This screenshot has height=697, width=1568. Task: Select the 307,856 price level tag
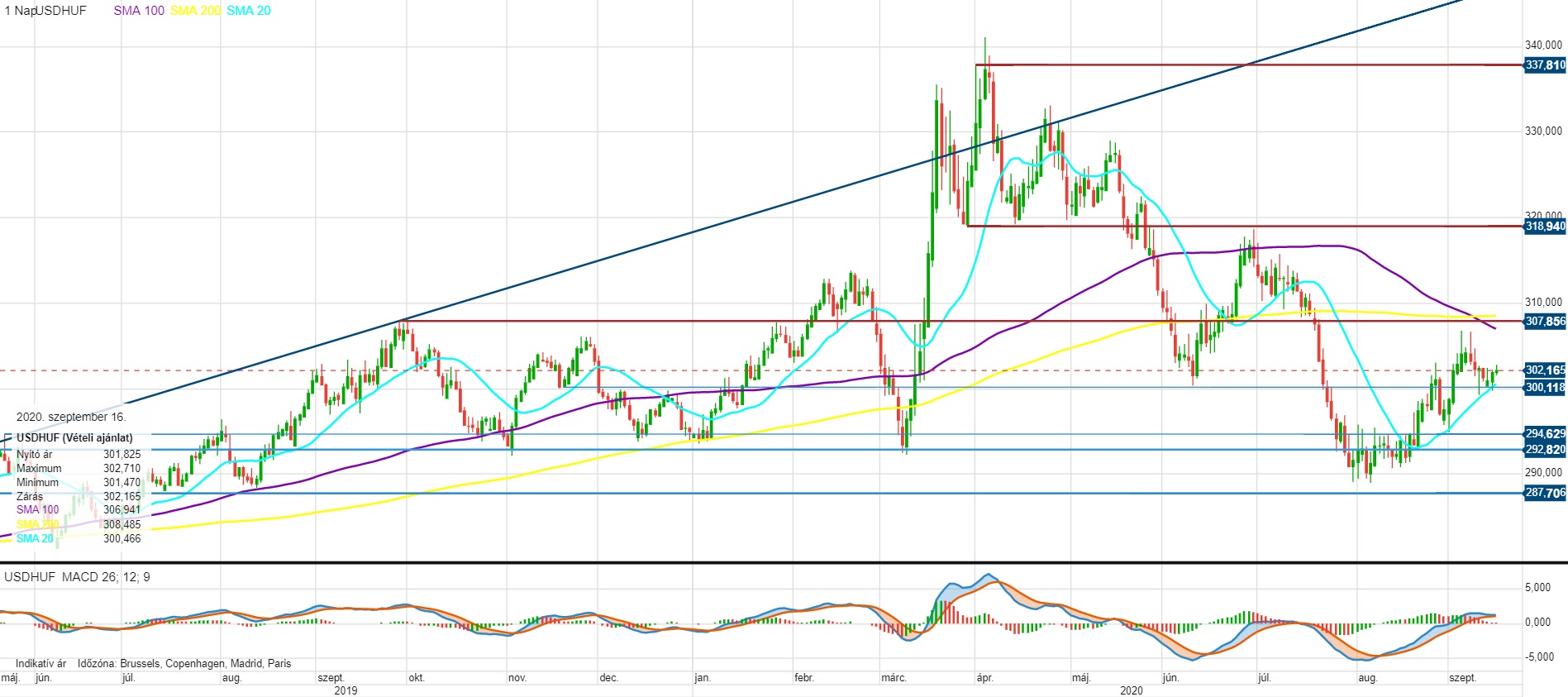(x=1545, y=322)
